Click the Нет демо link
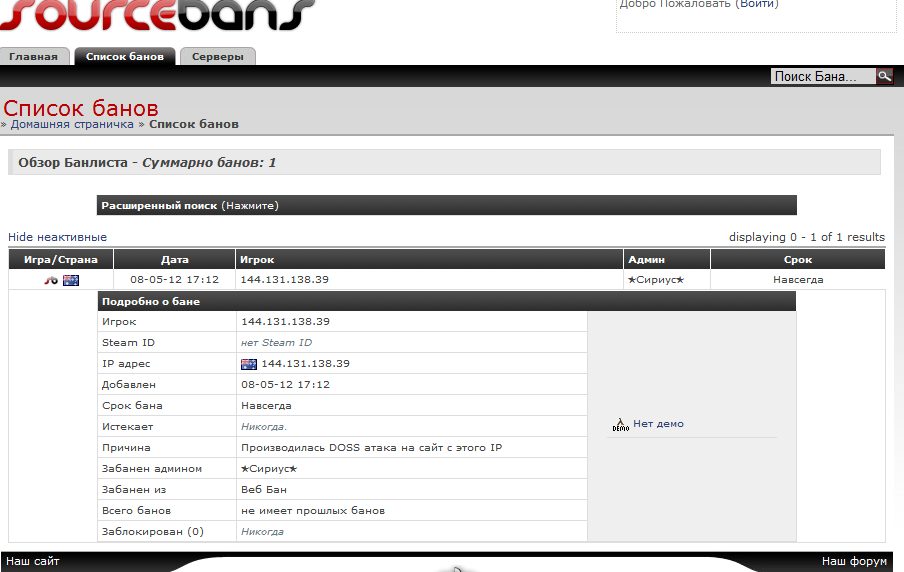 pyautogui.click(x=658, y=424)
